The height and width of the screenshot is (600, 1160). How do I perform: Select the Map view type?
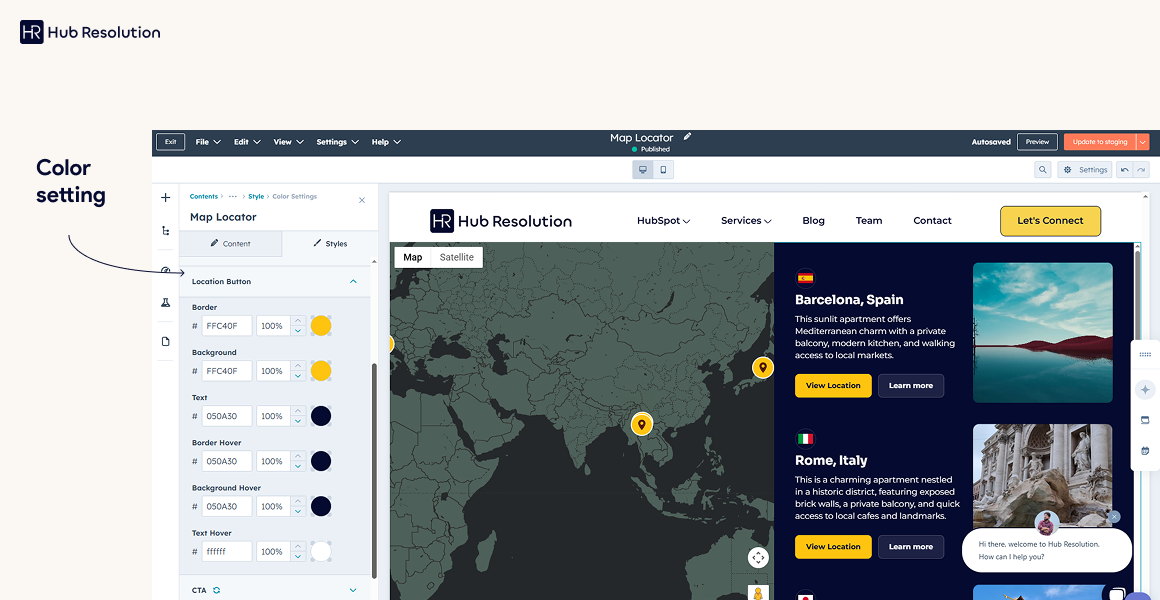(x=413, y=257)
